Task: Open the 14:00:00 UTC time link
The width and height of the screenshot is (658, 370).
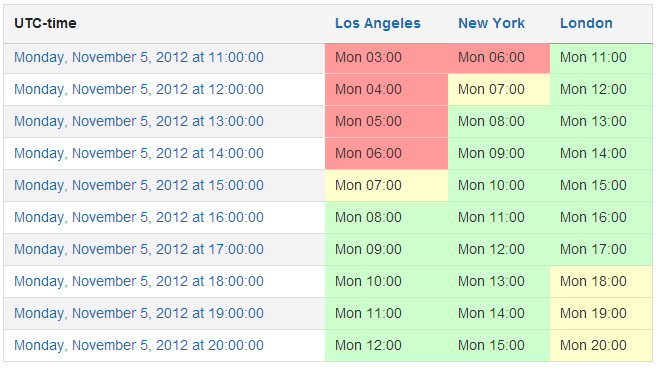Action: 139,154
